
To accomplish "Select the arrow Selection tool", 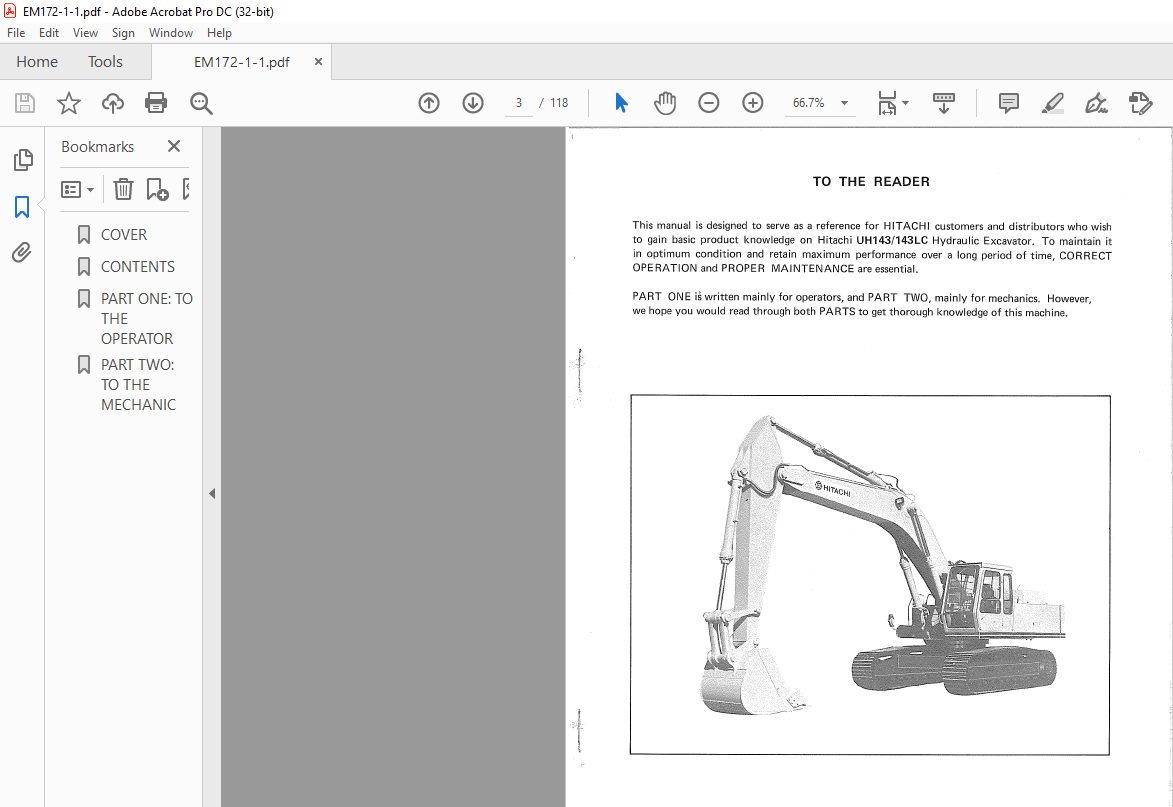I will [621, 102].
